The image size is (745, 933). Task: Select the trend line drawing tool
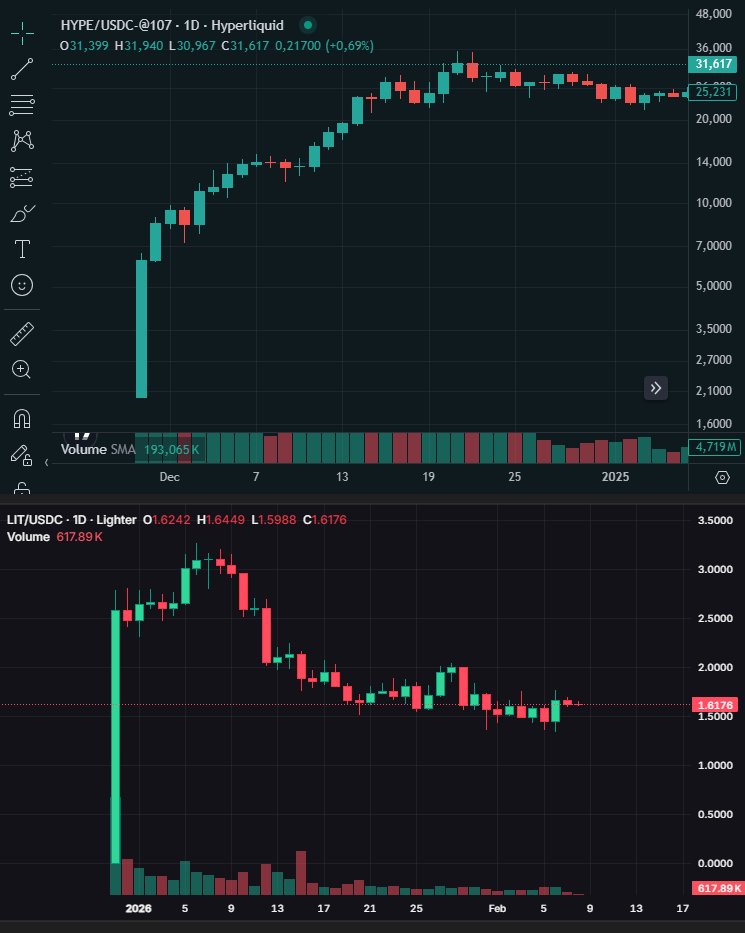(x=22, y=69)
